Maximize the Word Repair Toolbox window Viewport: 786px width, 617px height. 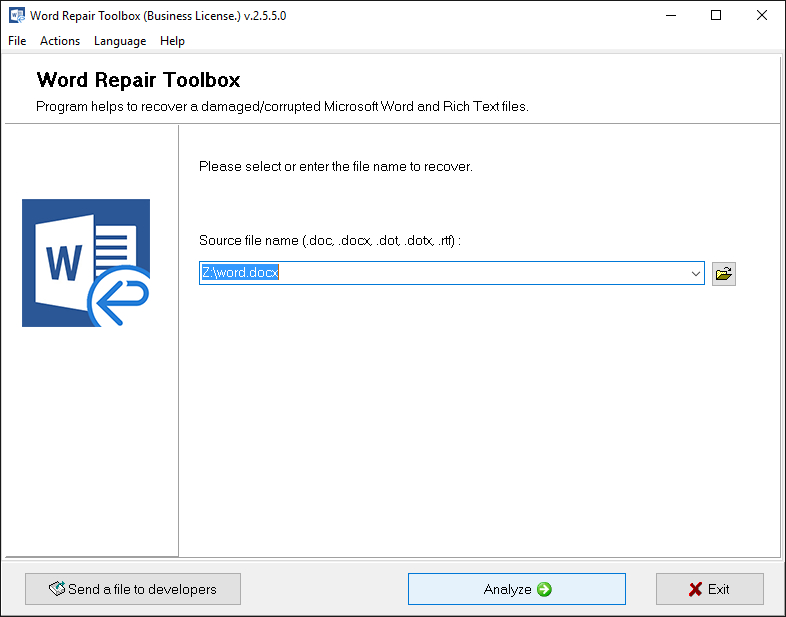click(x=716, y=16)
